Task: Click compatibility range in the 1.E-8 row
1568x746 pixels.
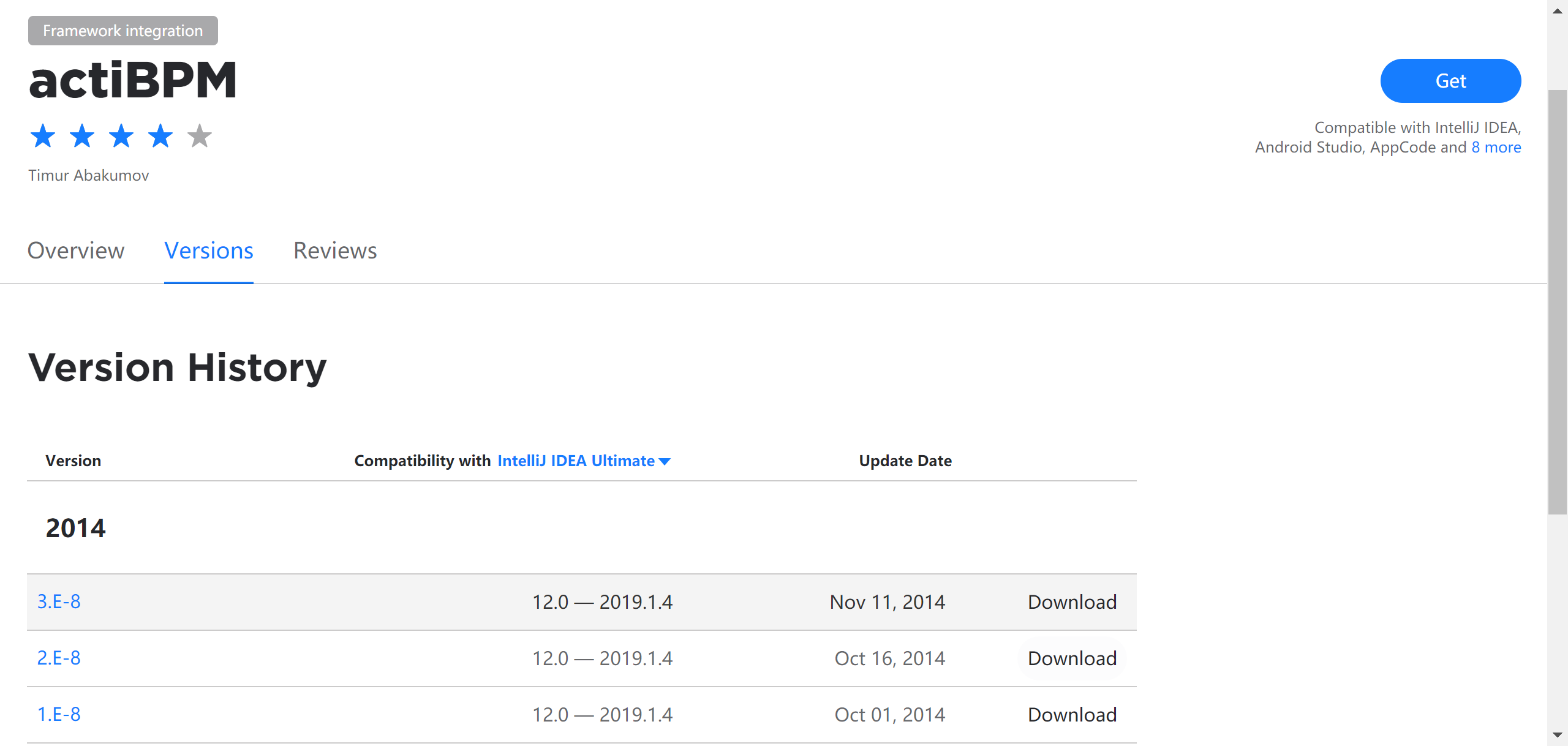Action: 602,715
